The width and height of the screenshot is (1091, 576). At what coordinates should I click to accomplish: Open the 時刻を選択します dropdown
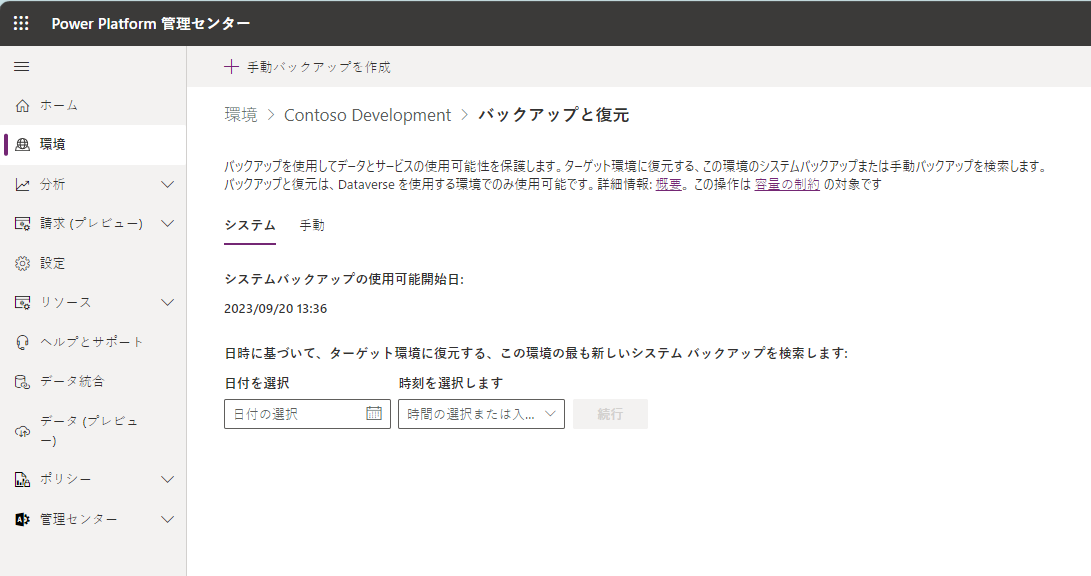pos(480,413)
